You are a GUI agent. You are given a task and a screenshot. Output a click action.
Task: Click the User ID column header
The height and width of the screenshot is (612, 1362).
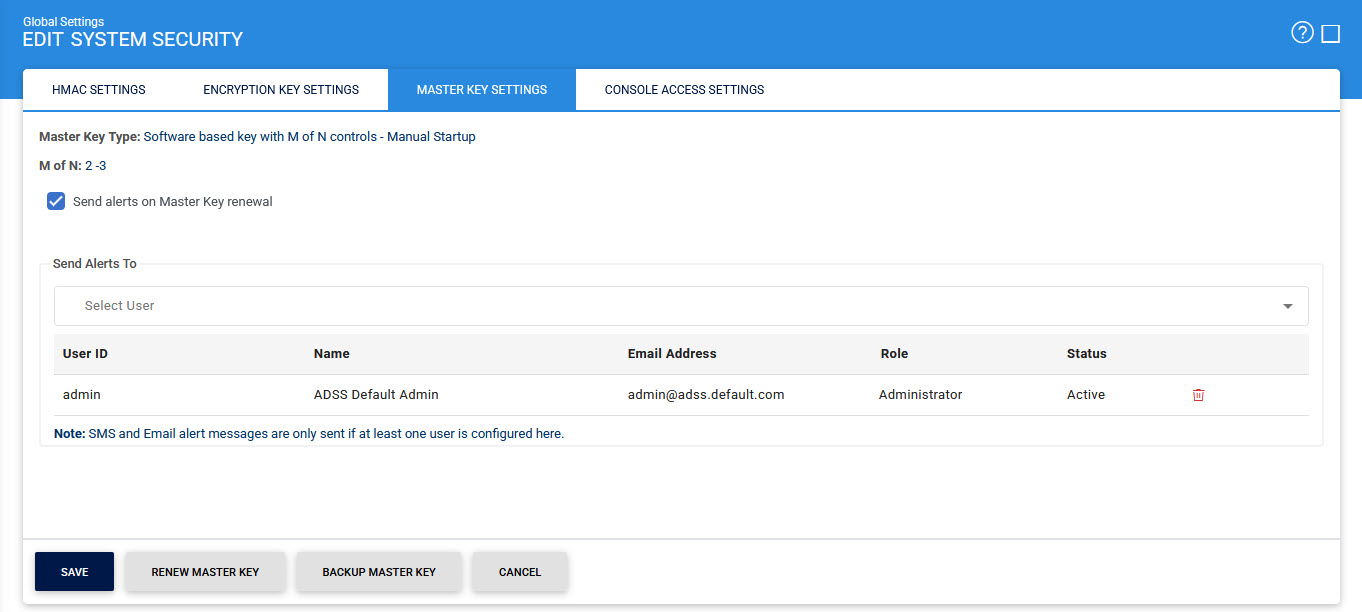click(85, 354)
